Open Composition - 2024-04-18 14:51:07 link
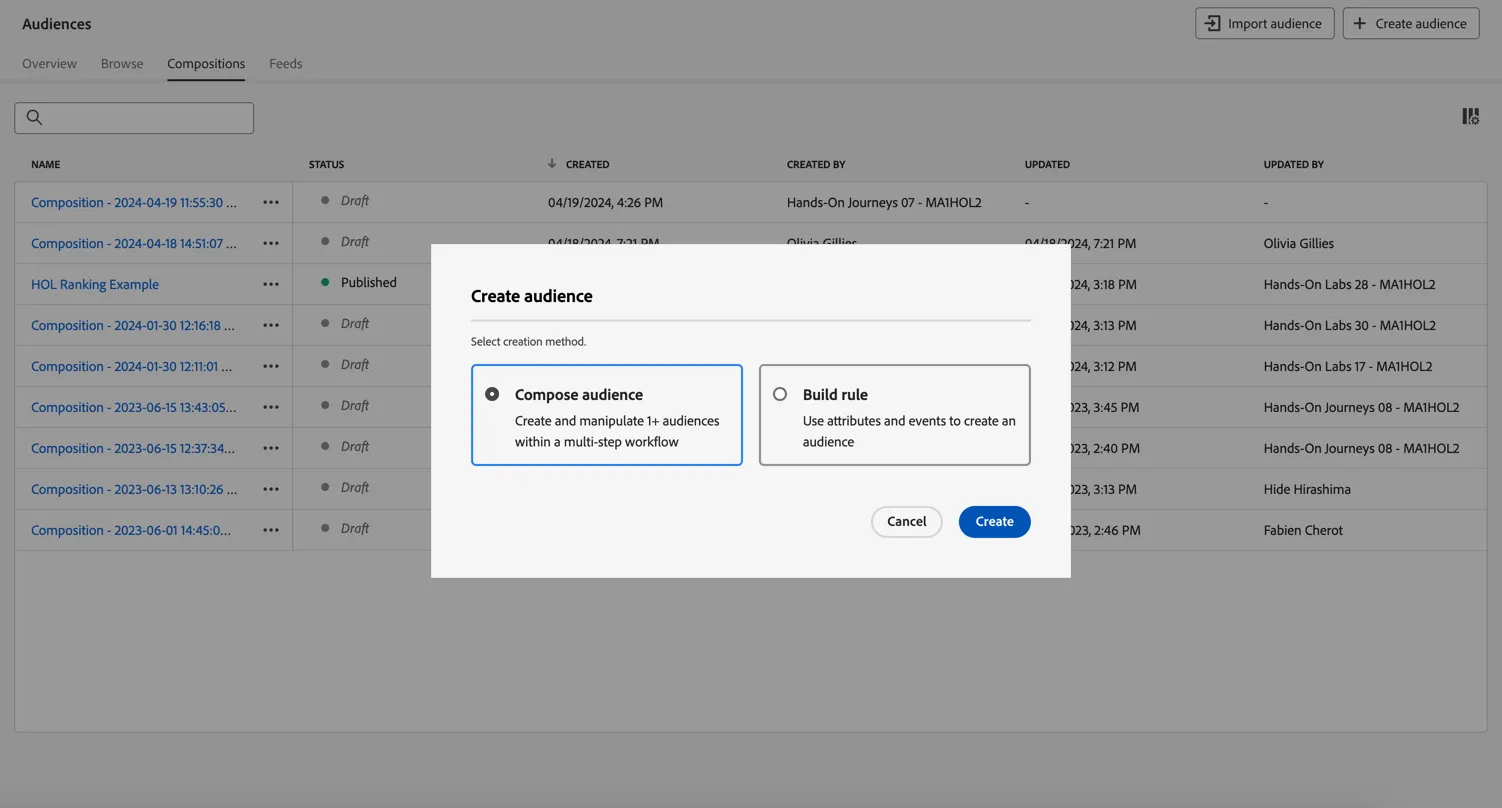This screenshot has height=808, width=1502. click(134, 243)
